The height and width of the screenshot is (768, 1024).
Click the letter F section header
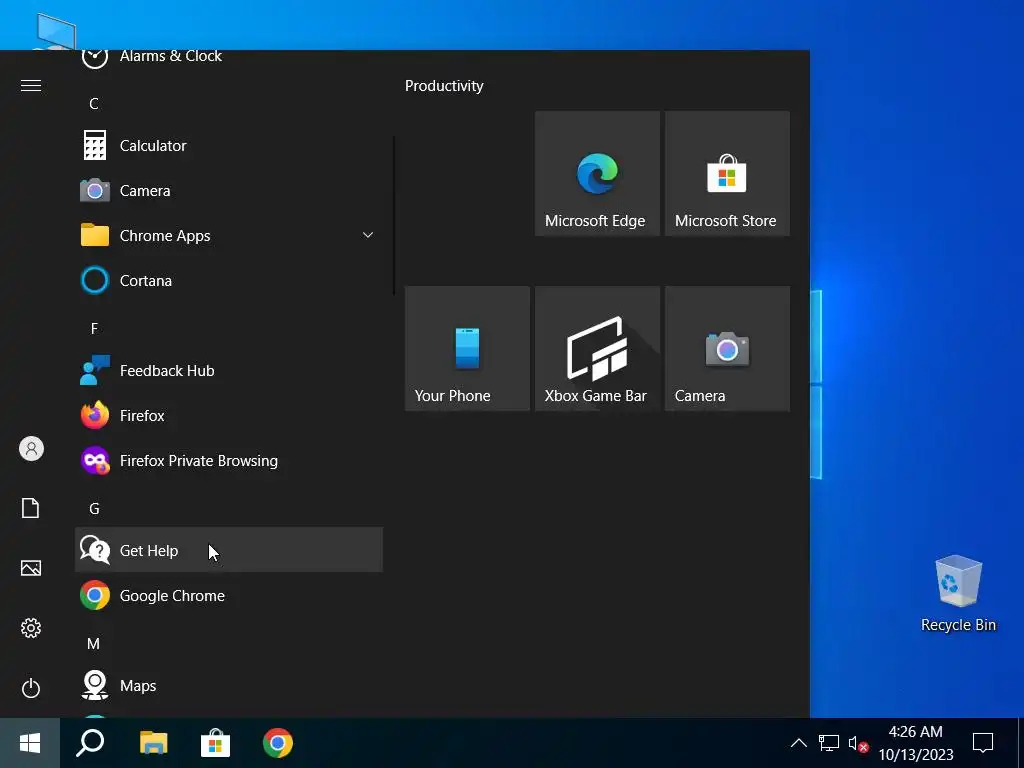(94, 328)
